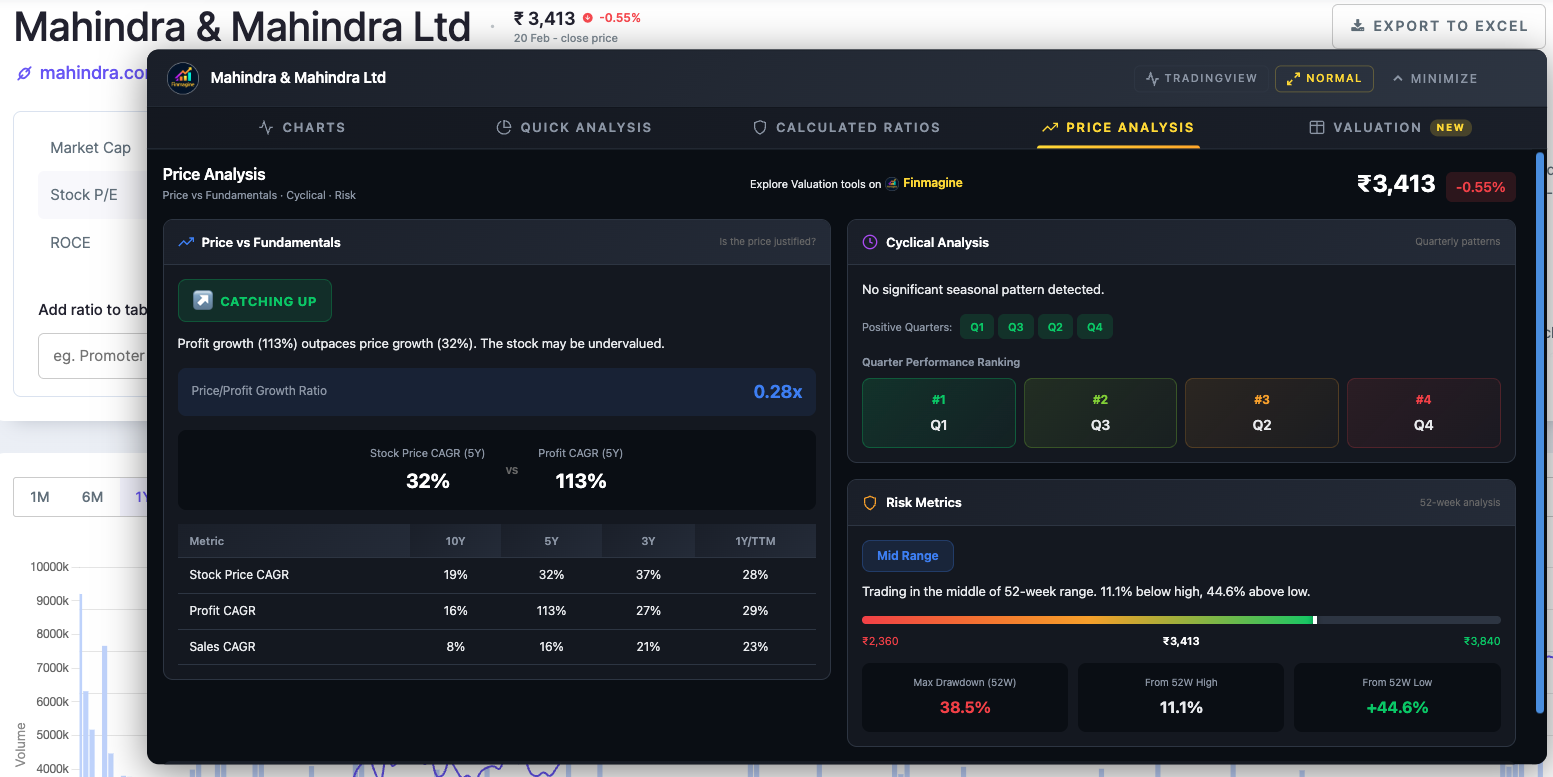Click the Finmagine valuation tools link
The height and width of the screenshot is (777, 1553).
(x=930, y=183)
